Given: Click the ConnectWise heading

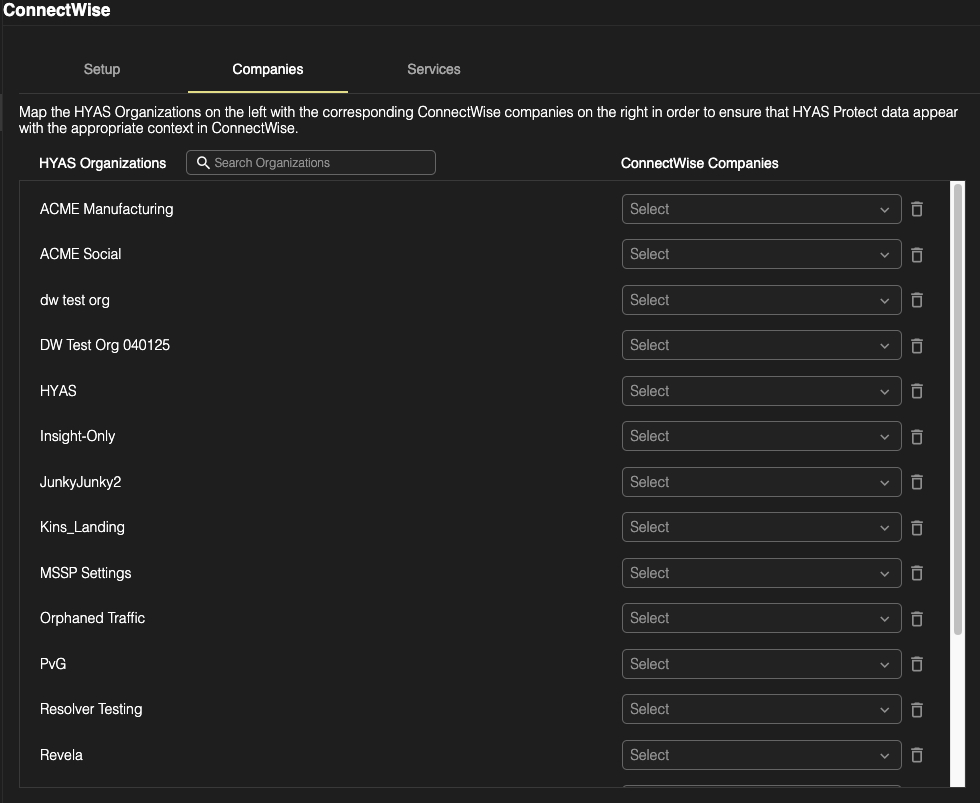Looking at the screenshot, I should (x=56, y=10).
